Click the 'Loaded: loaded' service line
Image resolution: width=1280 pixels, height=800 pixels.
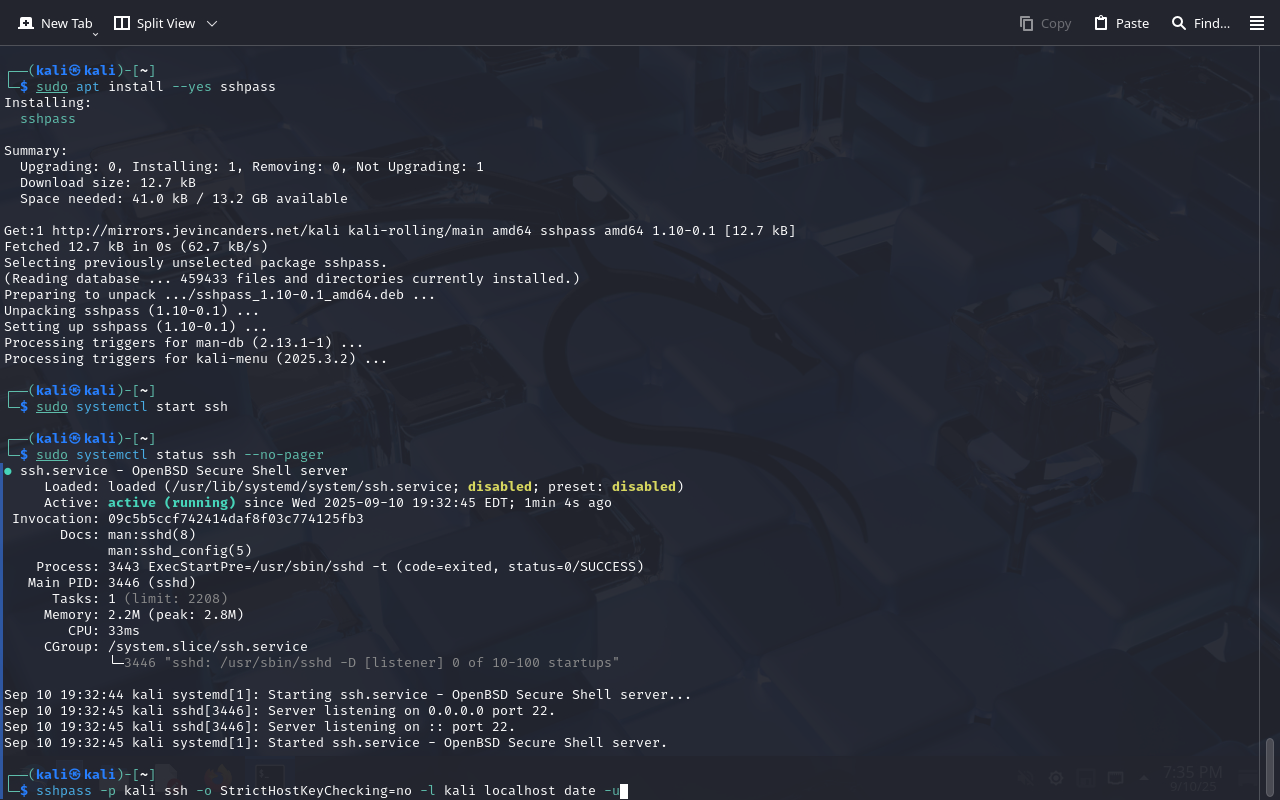[364, 487]
